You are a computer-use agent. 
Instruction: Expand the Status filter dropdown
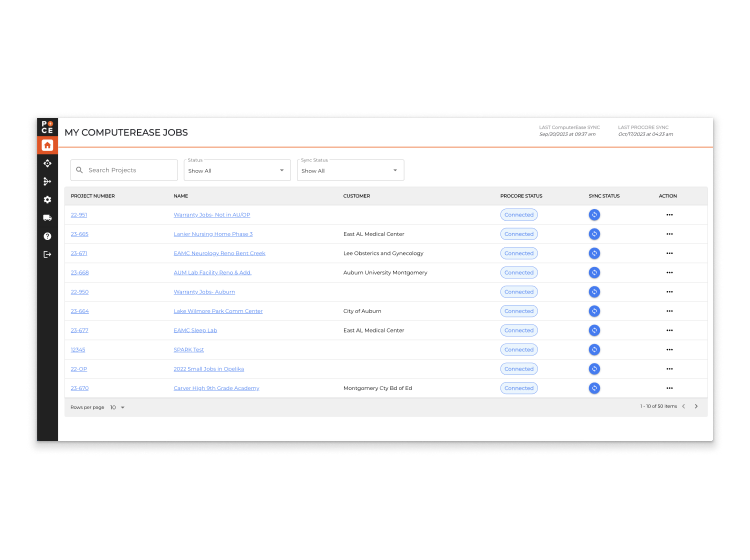coord(237,170)
